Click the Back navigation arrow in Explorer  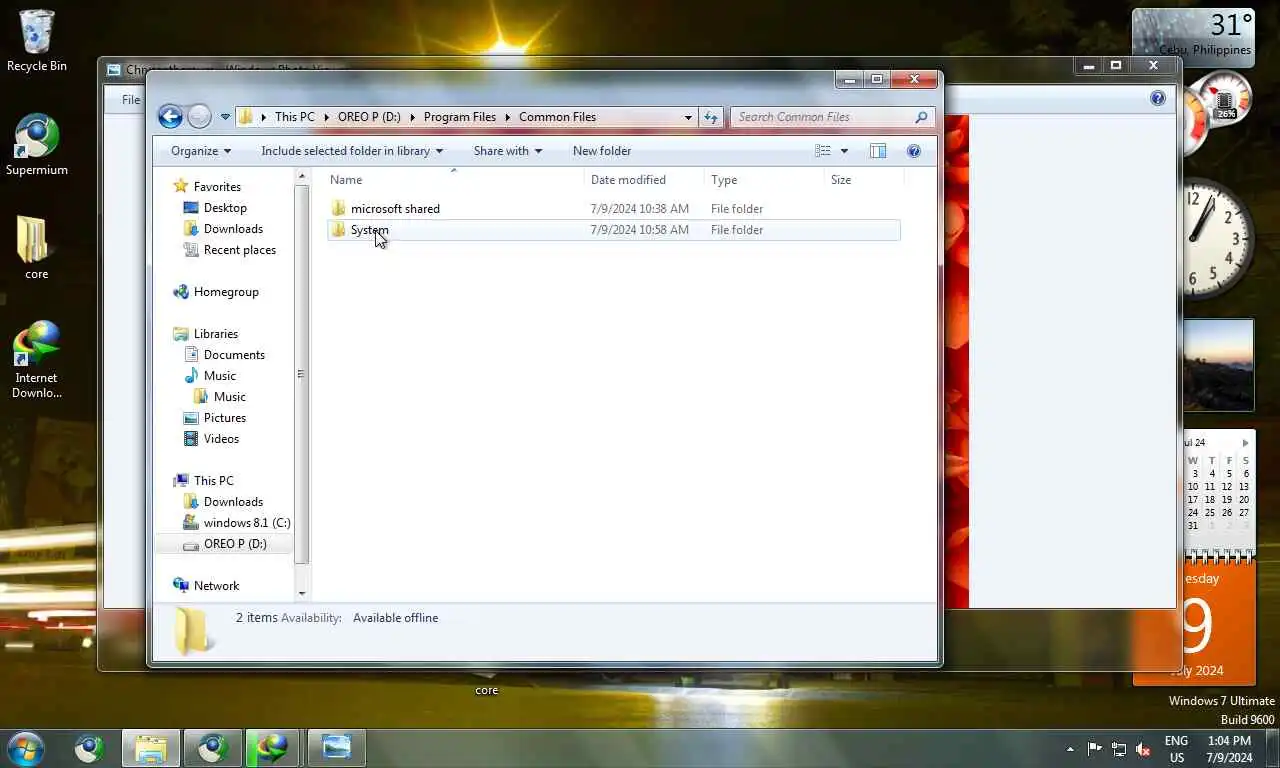tap(170, 117)
